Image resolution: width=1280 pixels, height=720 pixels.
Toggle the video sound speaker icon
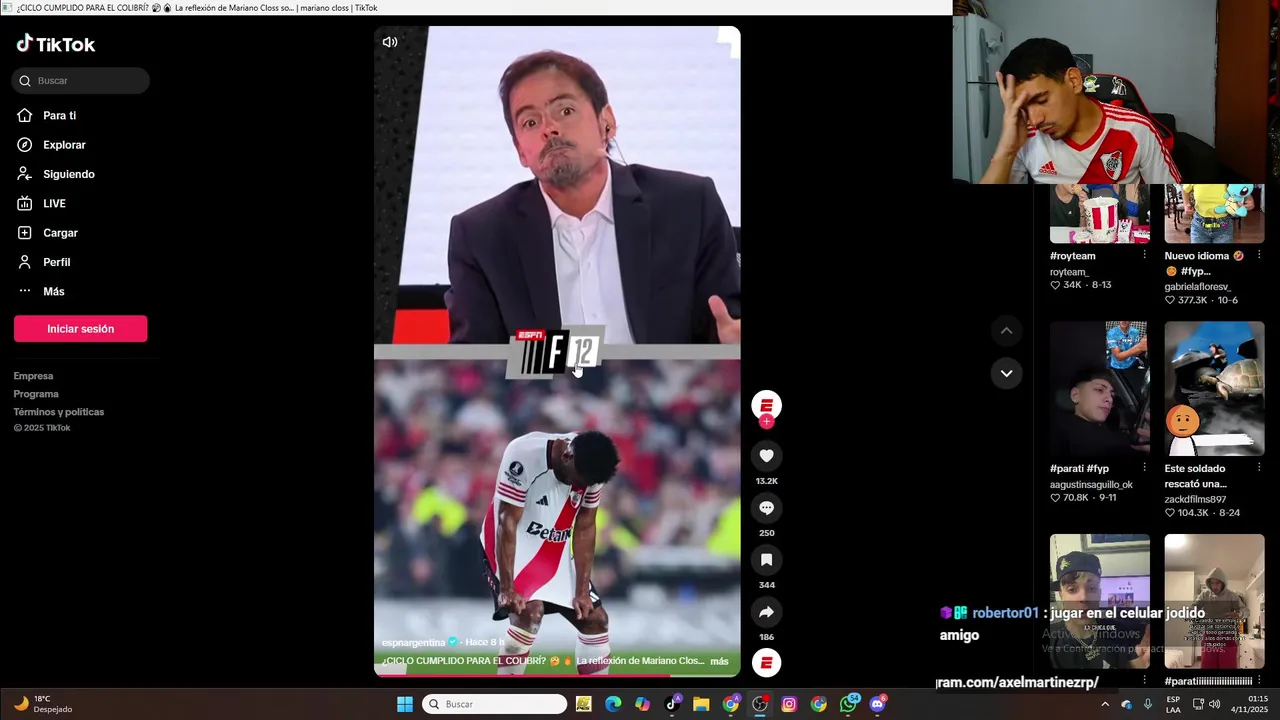(390, 42)
